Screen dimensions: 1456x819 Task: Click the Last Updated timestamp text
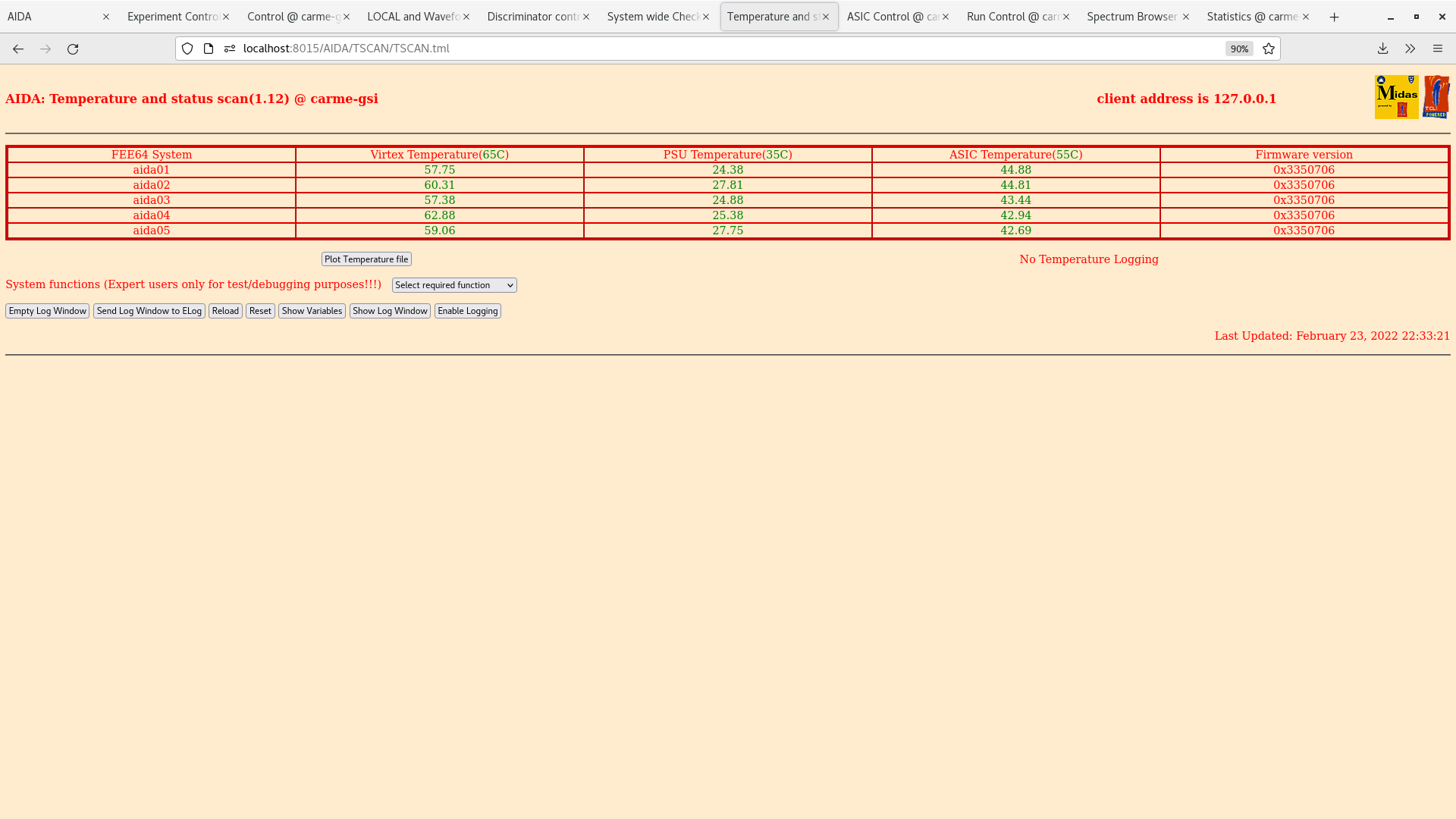1332,336
